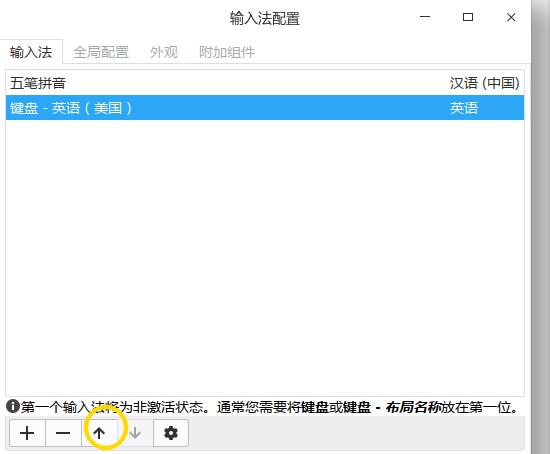550x454 pixels.
Task: Maximize the 输入法配置 window
Action: [x=468, y=17]
